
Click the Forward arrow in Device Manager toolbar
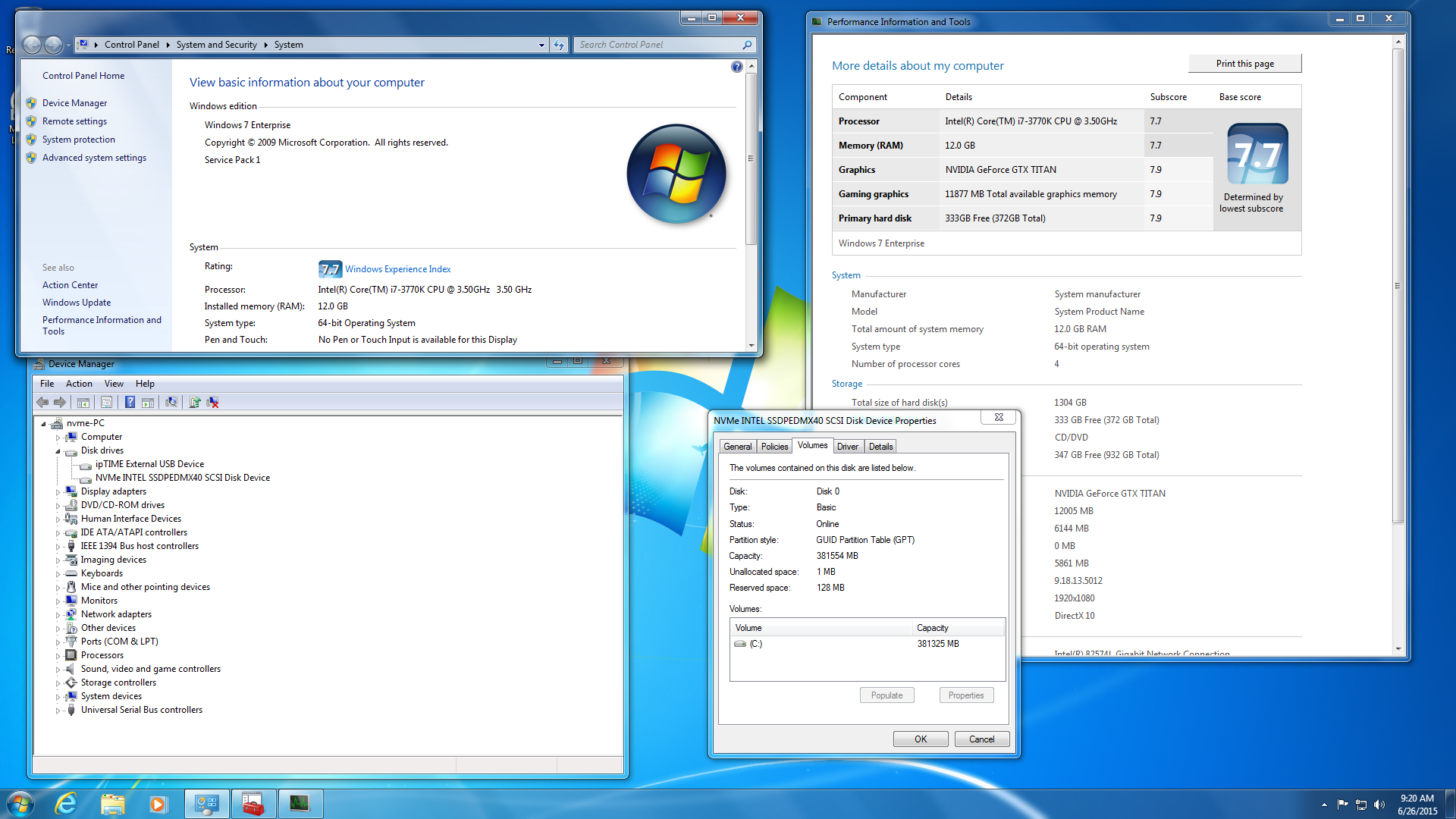click(60, 403)
